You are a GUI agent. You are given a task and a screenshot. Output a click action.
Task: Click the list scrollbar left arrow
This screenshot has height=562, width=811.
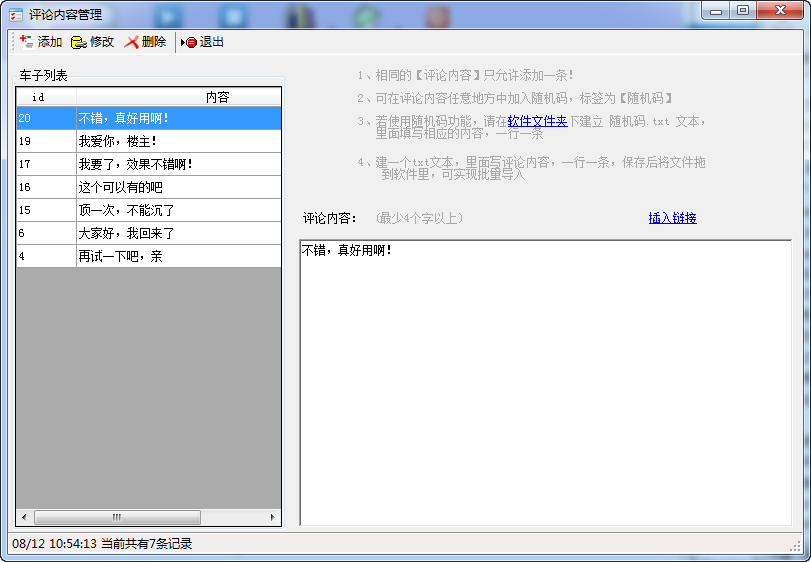tap(24, 517)
